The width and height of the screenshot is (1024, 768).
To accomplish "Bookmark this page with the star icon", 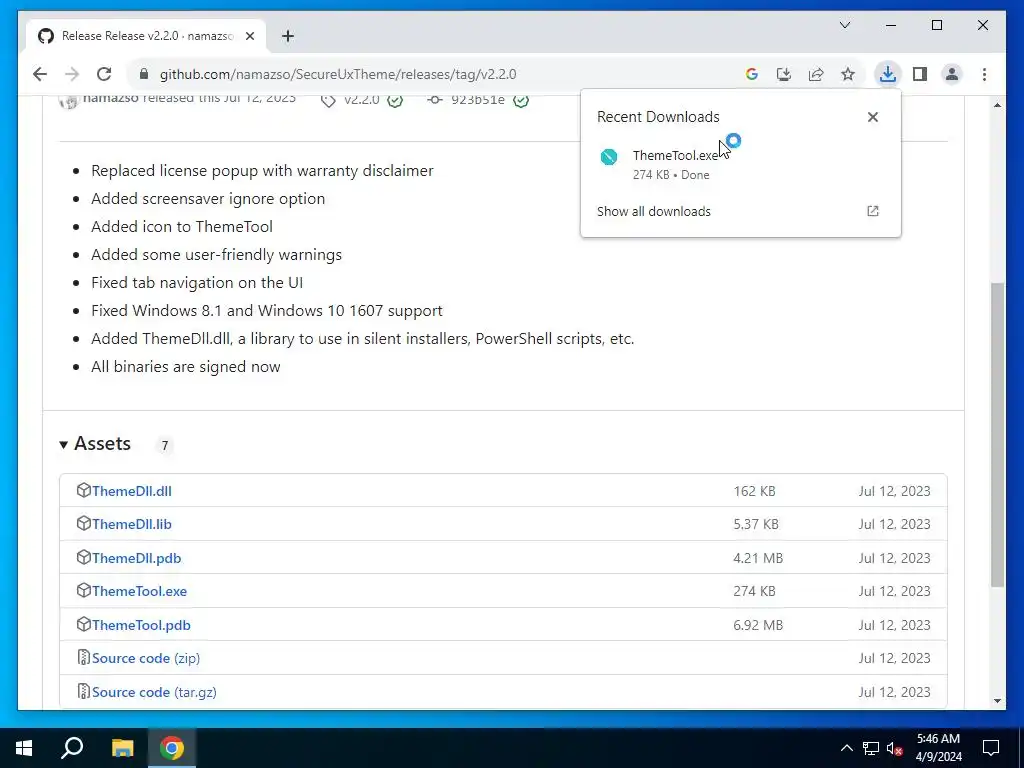I will (x=848, y=74).
